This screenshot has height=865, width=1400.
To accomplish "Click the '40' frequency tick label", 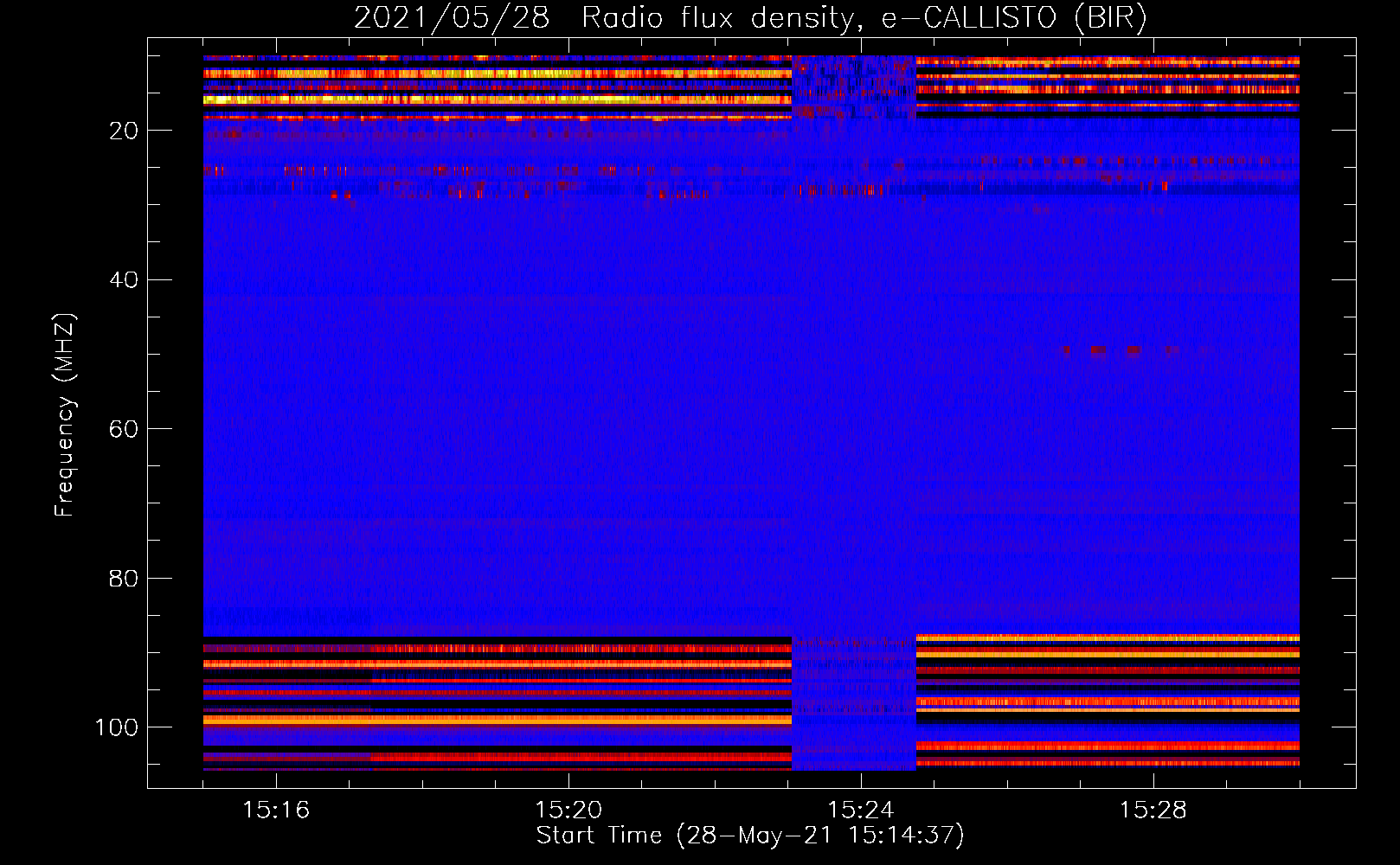I will [x=124, y=279].
